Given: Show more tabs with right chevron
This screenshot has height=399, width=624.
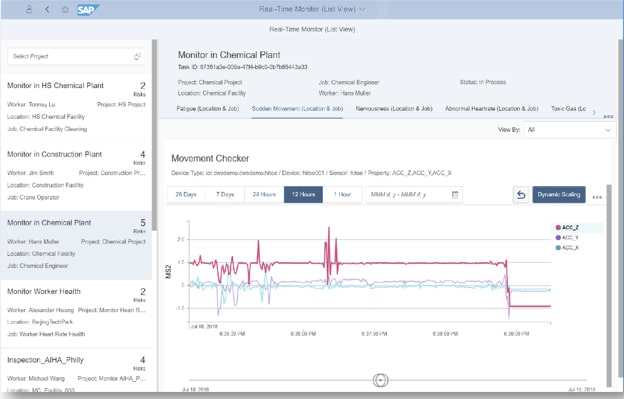Looking at the screenshot, I should [x=594, y=113].
